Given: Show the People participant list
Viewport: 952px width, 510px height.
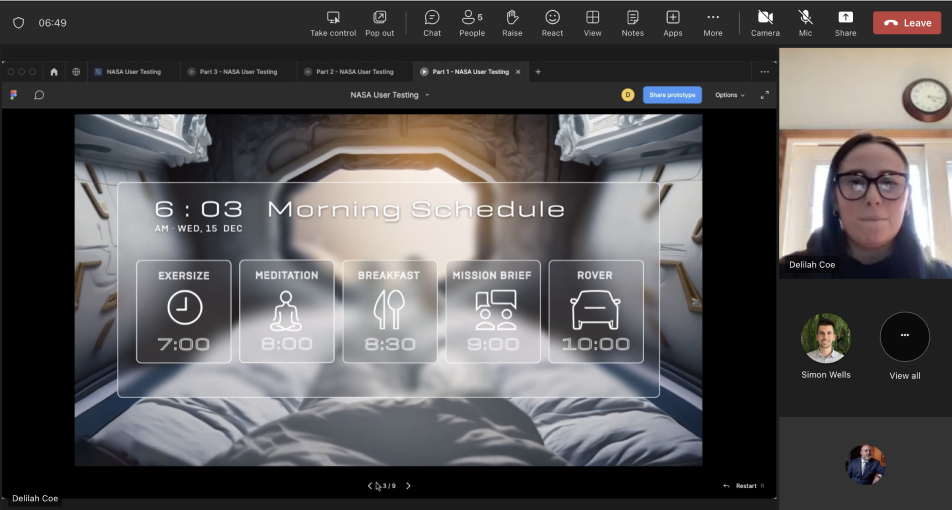Looking at the screenshot, I should 472,24.
